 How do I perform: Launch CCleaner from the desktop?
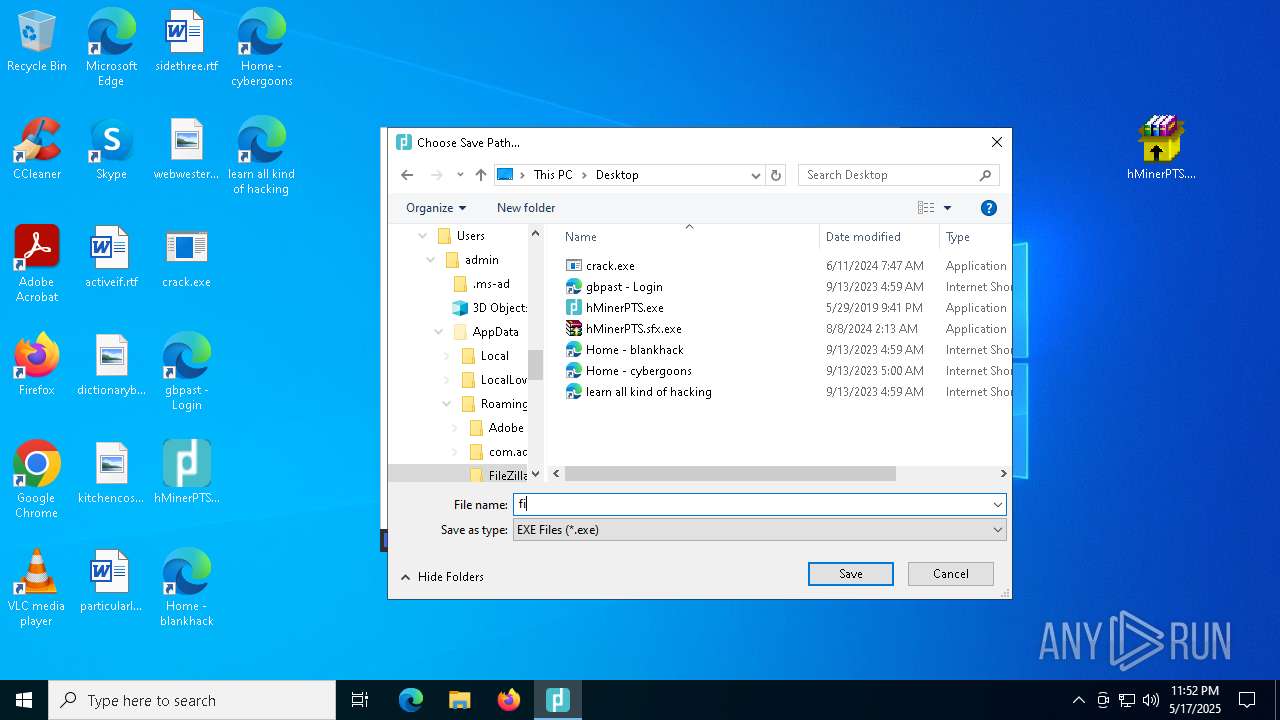click(x=37, y=150)
